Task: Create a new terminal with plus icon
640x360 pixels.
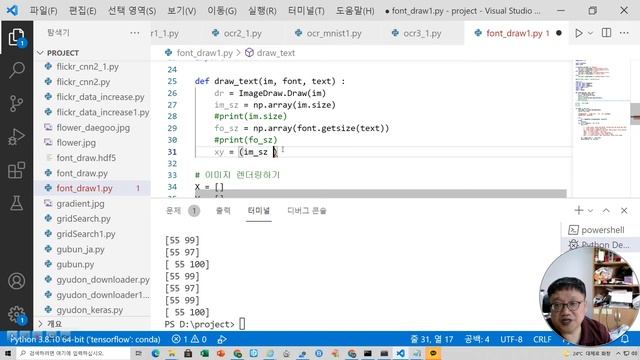Action: (578, 210)
